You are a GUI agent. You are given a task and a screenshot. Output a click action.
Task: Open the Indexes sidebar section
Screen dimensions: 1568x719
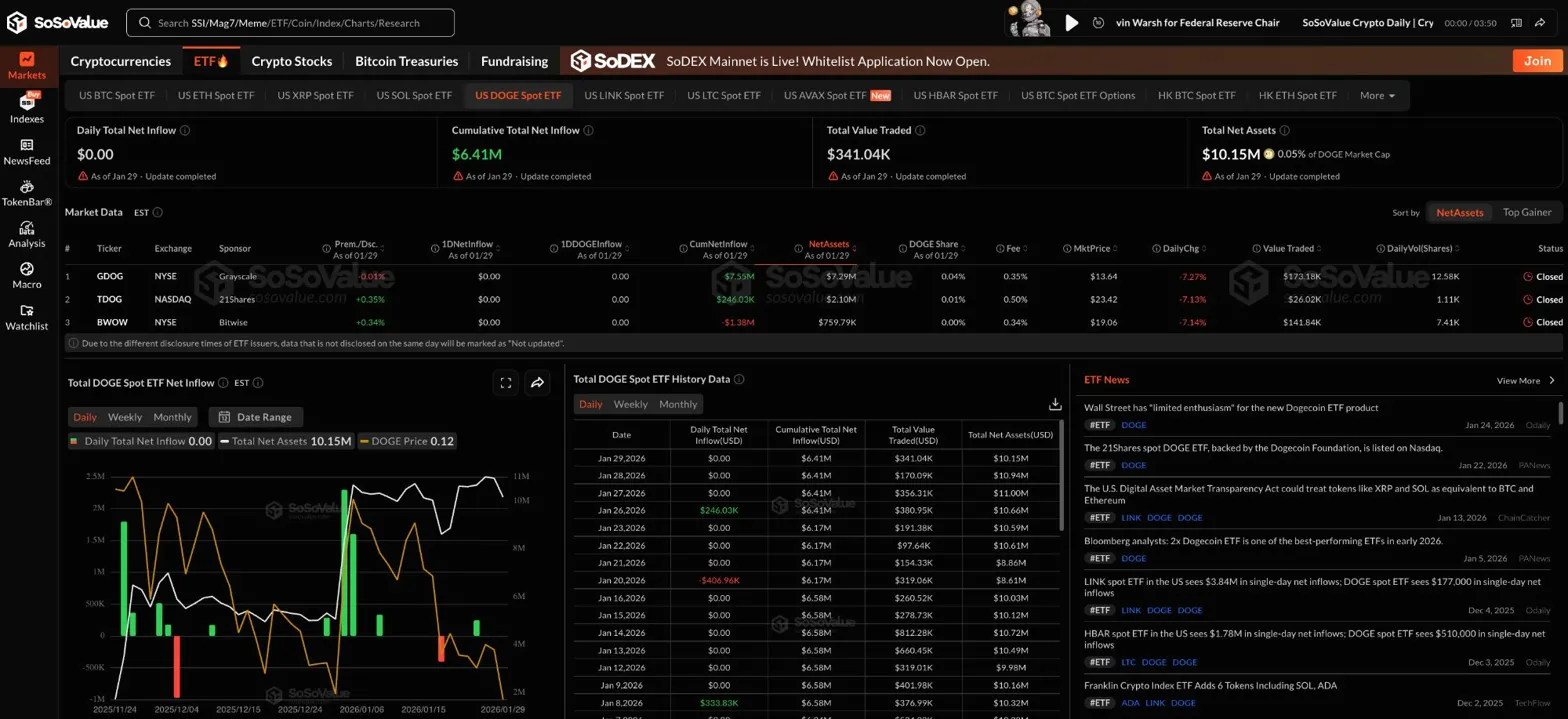[x=27, y=108]
